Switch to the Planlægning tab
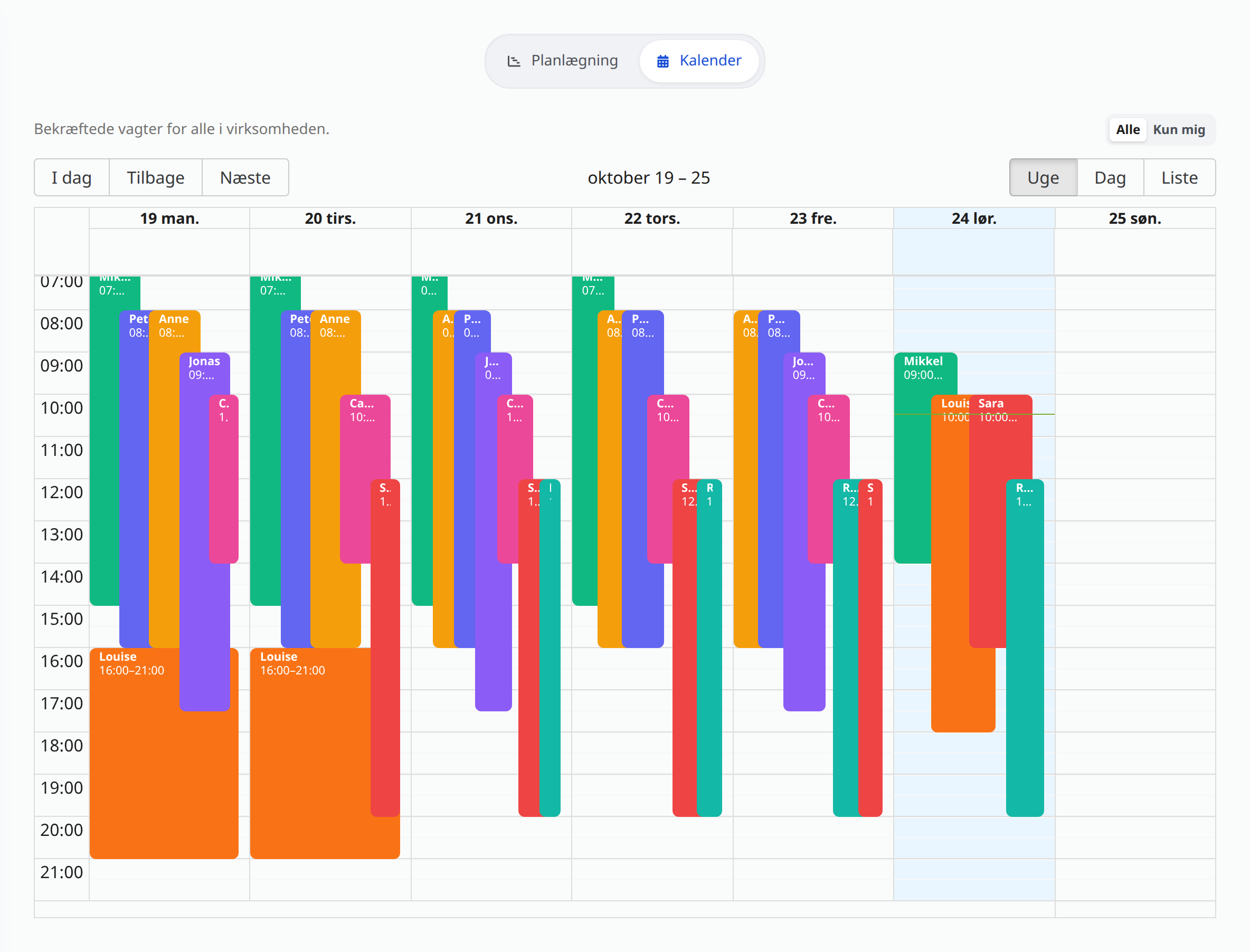The image size is (1250, 952). (562, 61)
